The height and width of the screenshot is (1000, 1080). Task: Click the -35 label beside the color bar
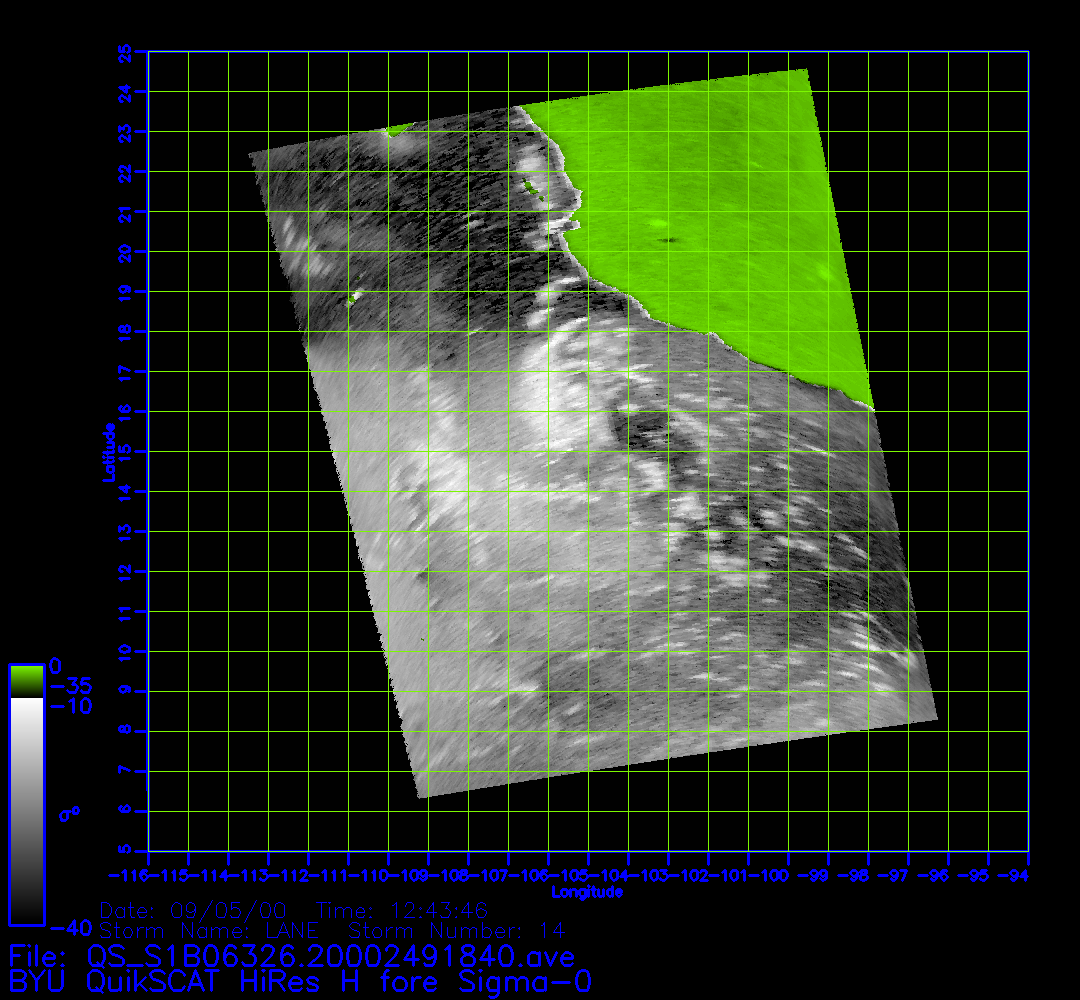(71, 686)
